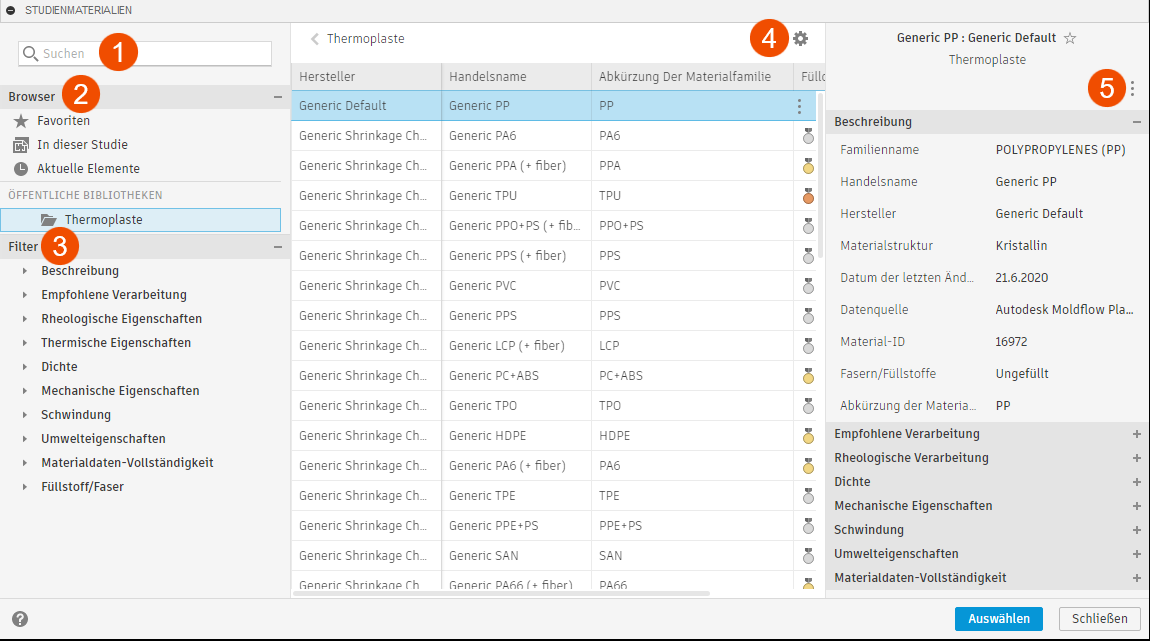Expand the Schwindung filter
Screen dimensions: 1150x641
point(25,415)
